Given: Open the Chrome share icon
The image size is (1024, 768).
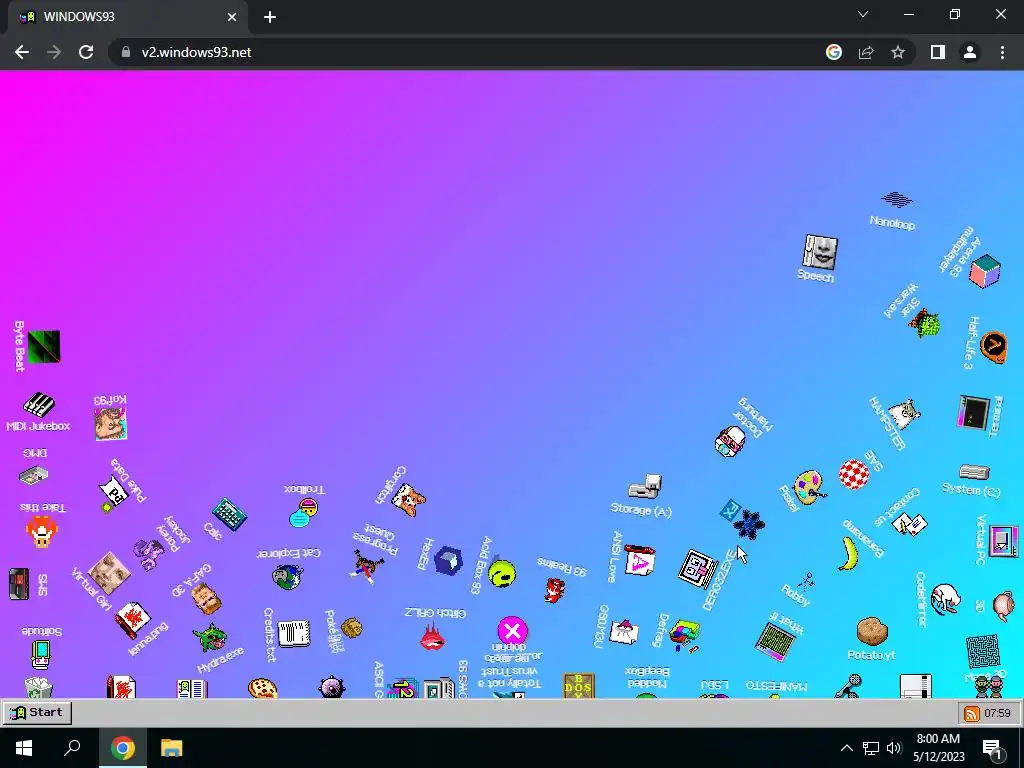Looking at the screenshot, I should point(866,52).
